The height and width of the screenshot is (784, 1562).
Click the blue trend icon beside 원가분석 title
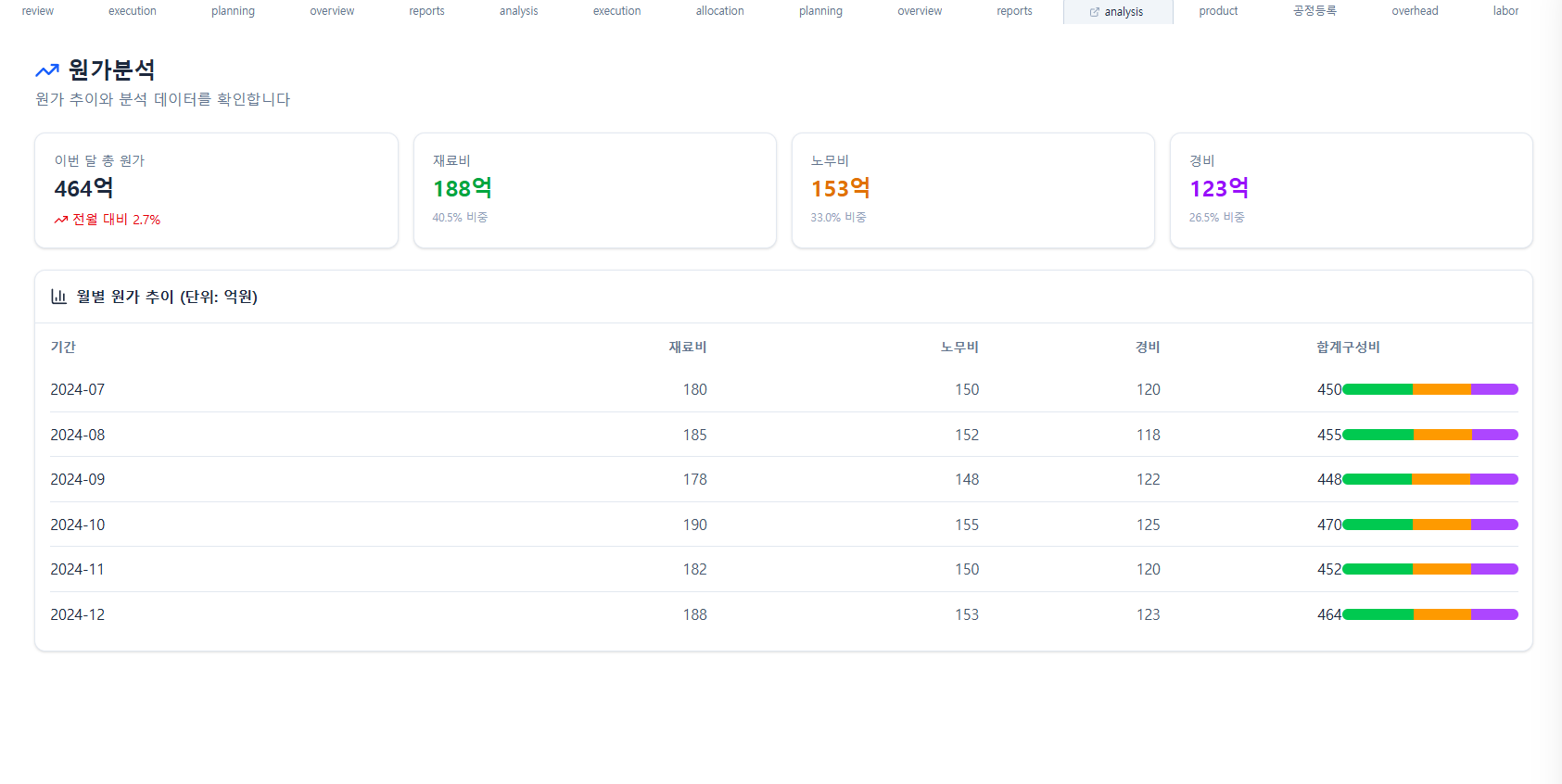click(x=47, y=70)
